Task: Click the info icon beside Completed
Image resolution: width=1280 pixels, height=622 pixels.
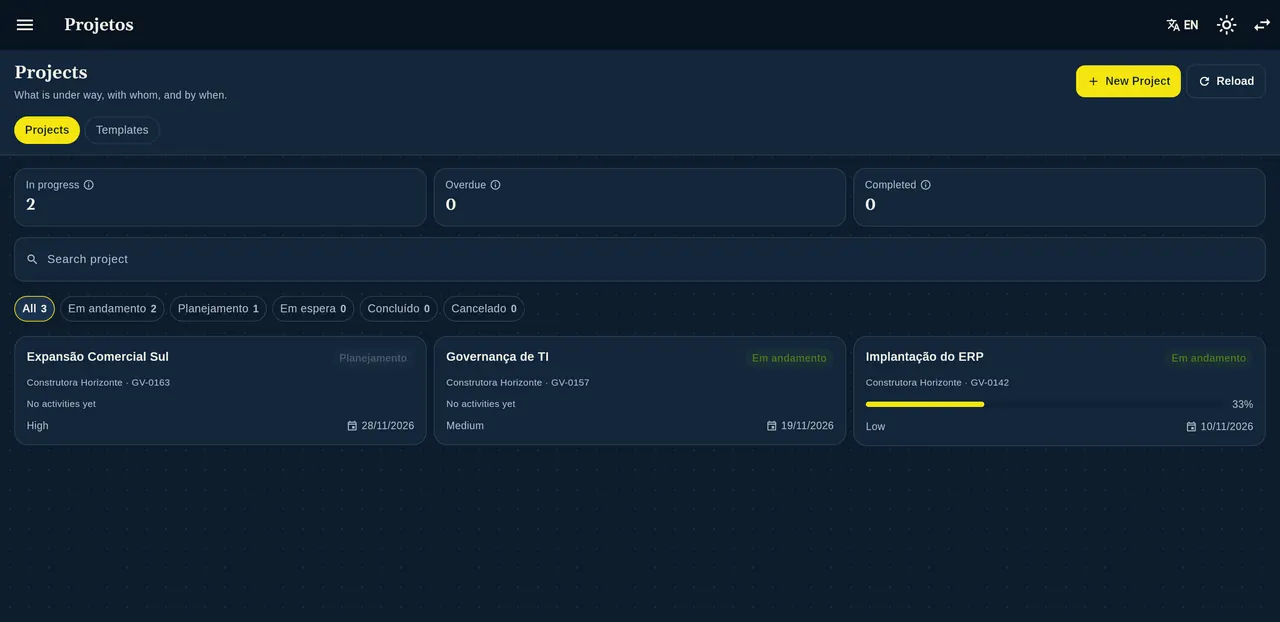Action: (x=925, y=185)
